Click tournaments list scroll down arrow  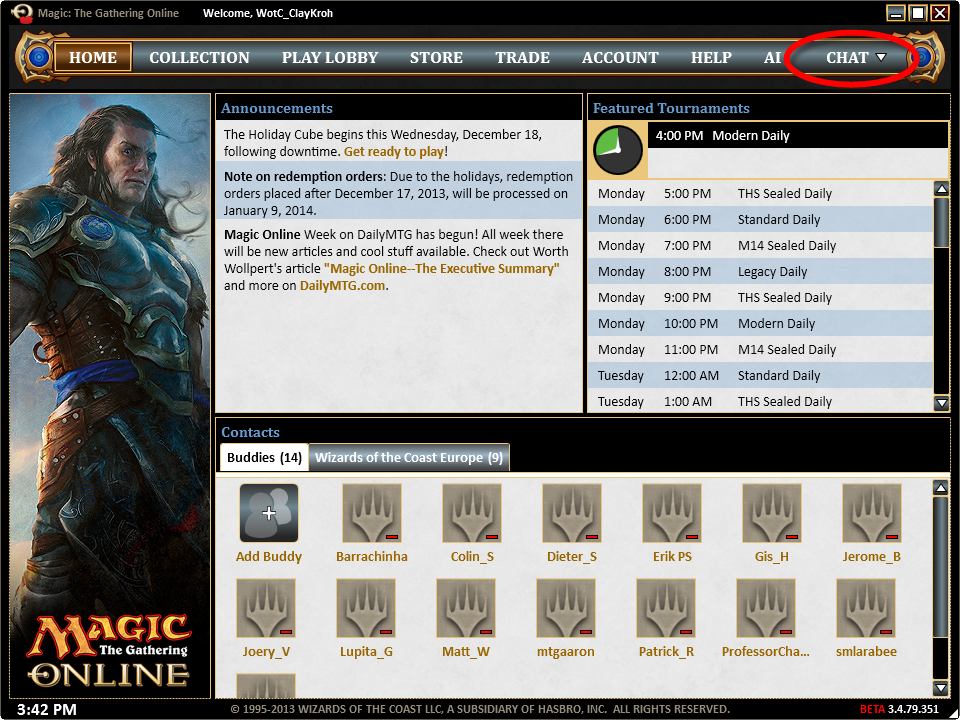coord(941,403)
